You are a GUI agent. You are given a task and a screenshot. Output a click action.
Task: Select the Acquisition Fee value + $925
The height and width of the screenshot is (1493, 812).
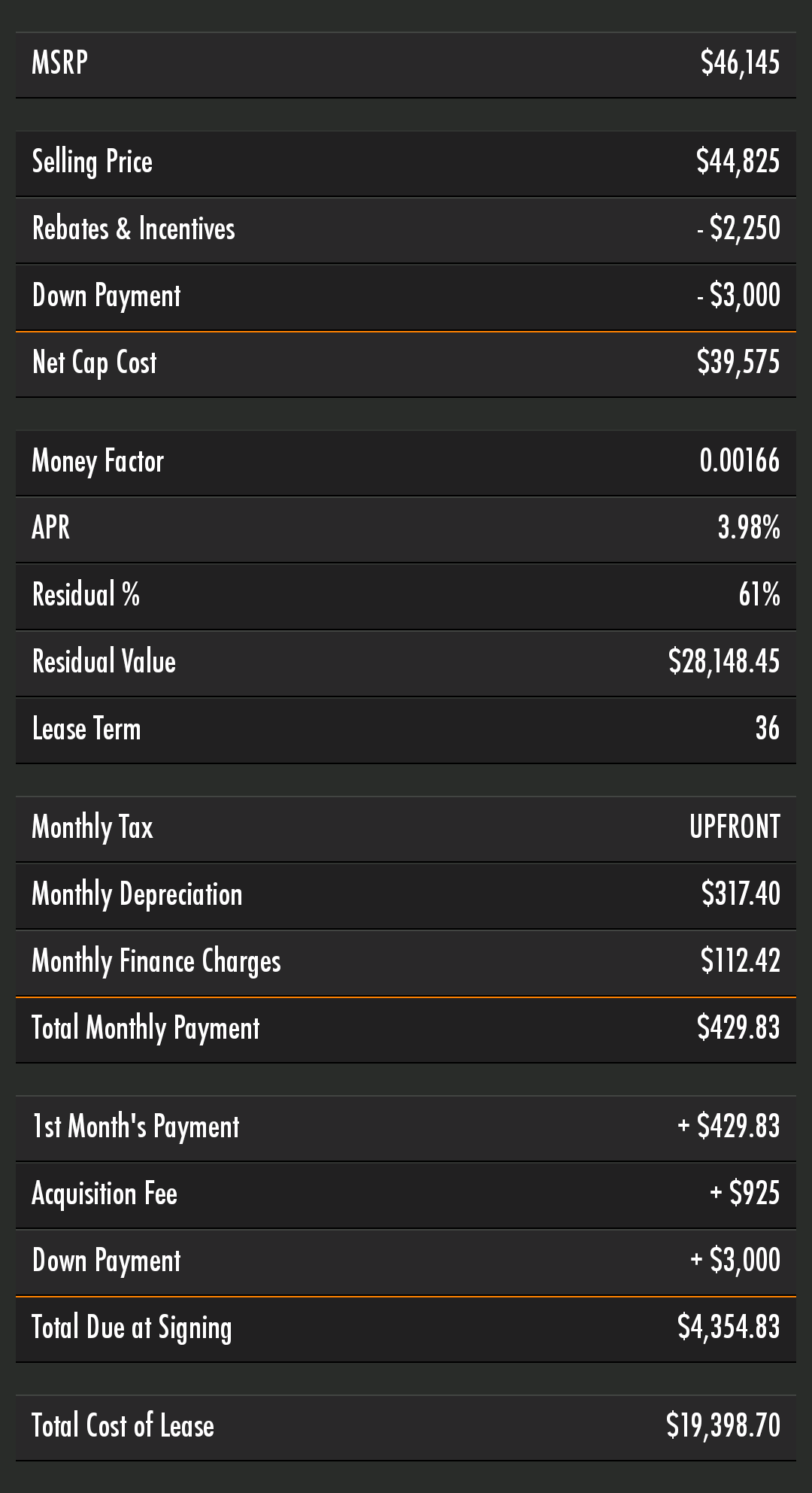point(744,1194)
